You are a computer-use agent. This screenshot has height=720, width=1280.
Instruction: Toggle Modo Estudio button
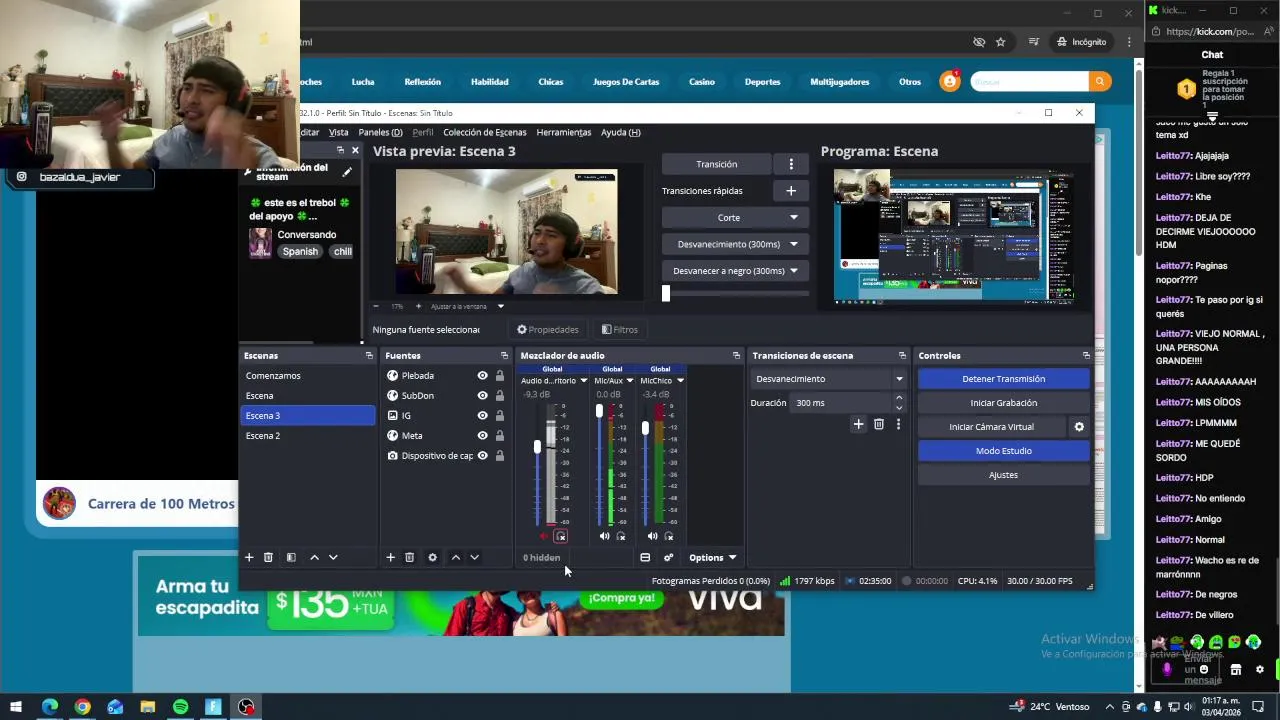click(x=1003, y=451)
